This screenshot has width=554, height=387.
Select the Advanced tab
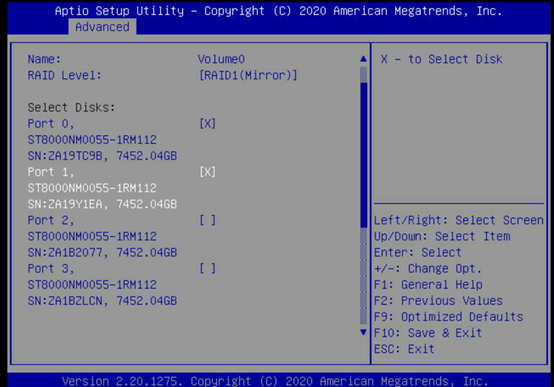click(102, 27)
